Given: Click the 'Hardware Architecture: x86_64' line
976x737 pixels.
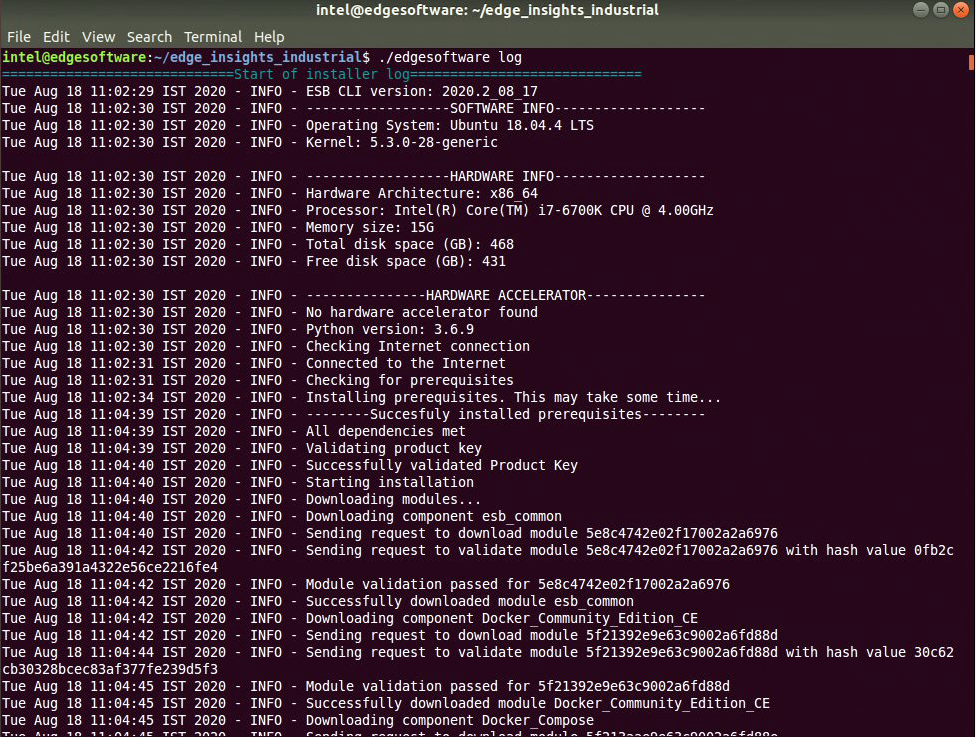Looking at the screenshot, I should click(x=270, y=194).
